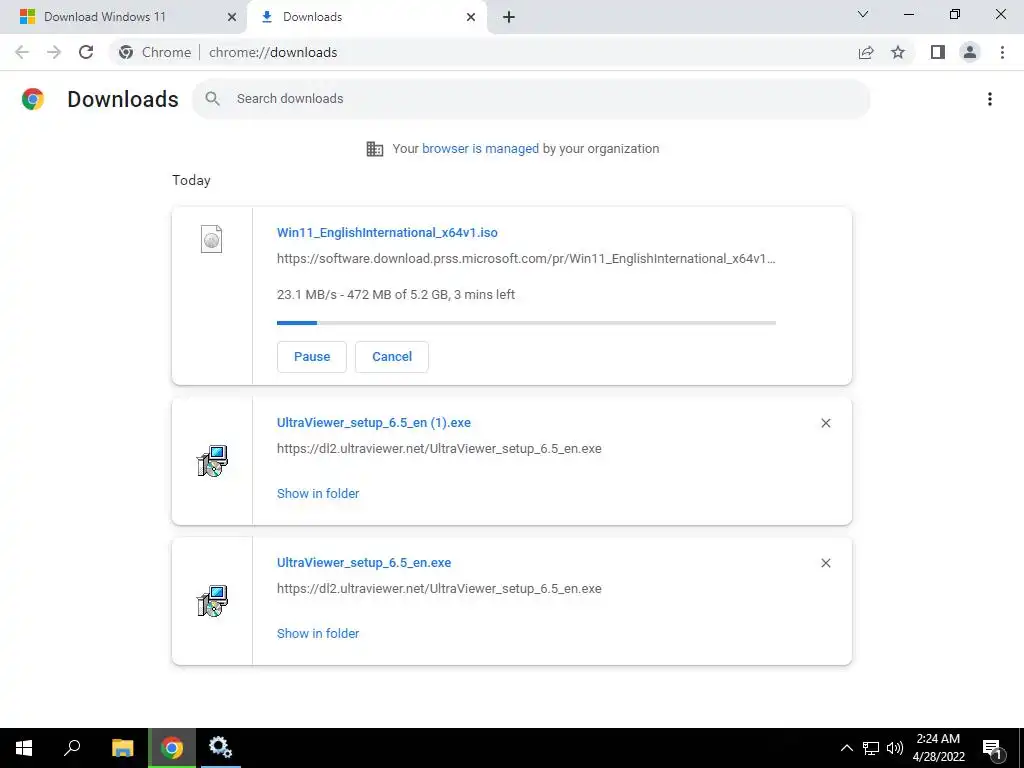1024x768 pixels.
Task: Reload the Downloads page
Action: pyautogui.click(x=86, y=52)
